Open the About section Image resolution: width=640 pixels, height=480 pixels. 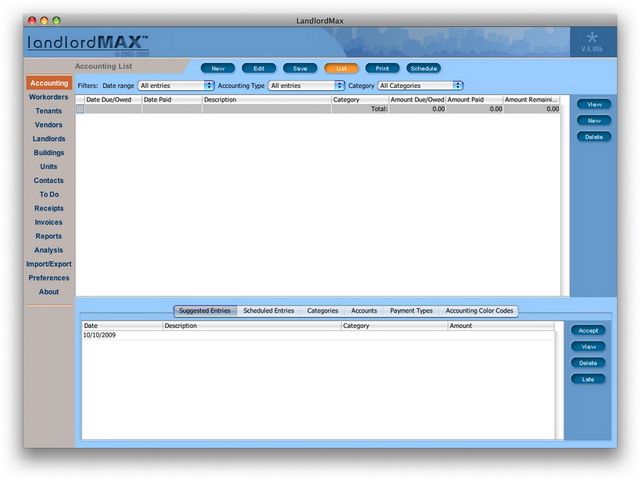coord(49,292)
